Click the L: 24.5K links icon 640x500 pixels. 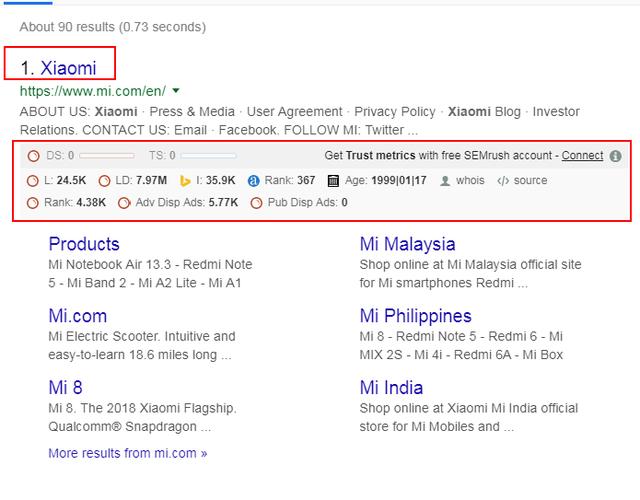coord(33,181)
